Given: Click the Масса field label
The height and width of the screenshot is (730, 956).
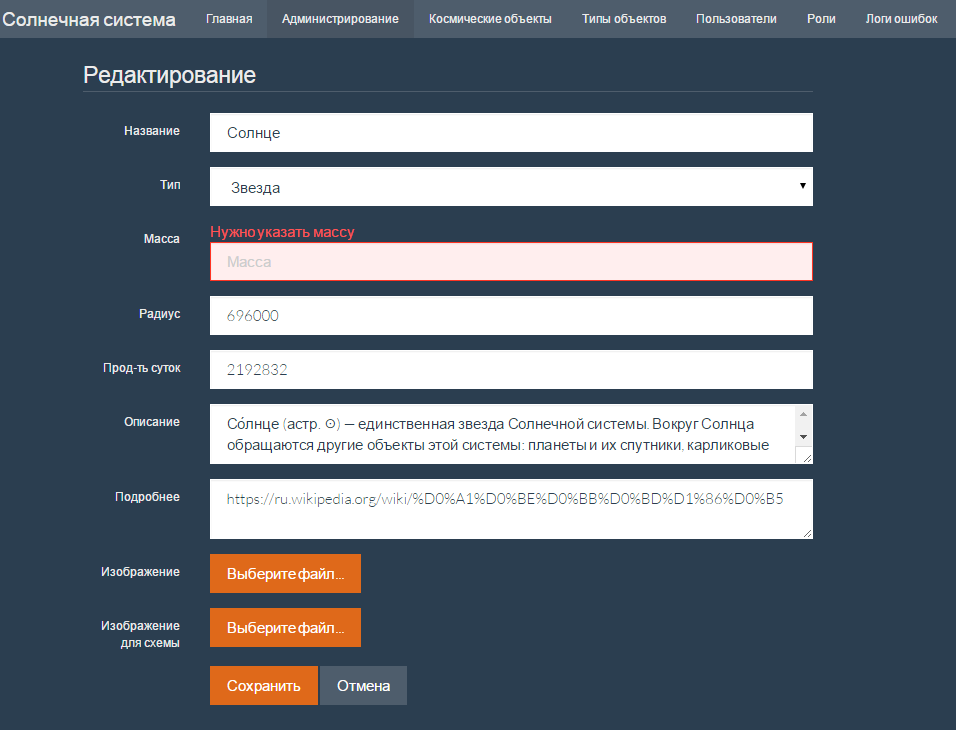Looking at the screenshot, I should [x=162, y=238].
